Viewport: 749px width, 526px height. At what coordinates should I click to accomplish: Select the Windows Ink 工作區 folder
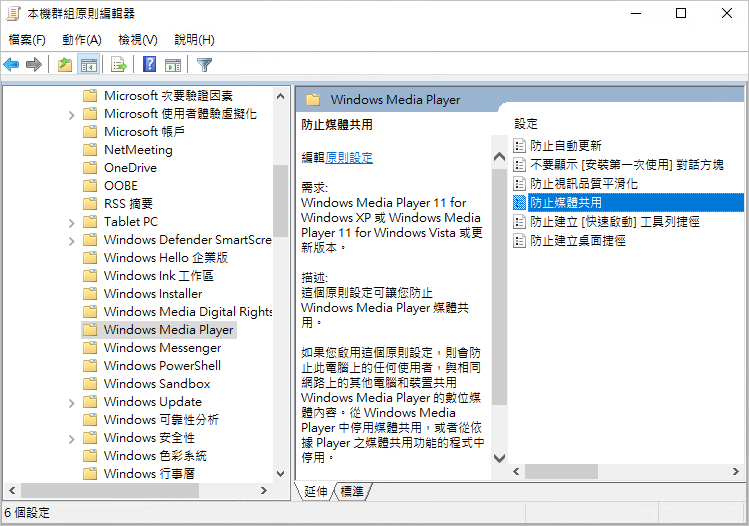[x=159, y=276]
